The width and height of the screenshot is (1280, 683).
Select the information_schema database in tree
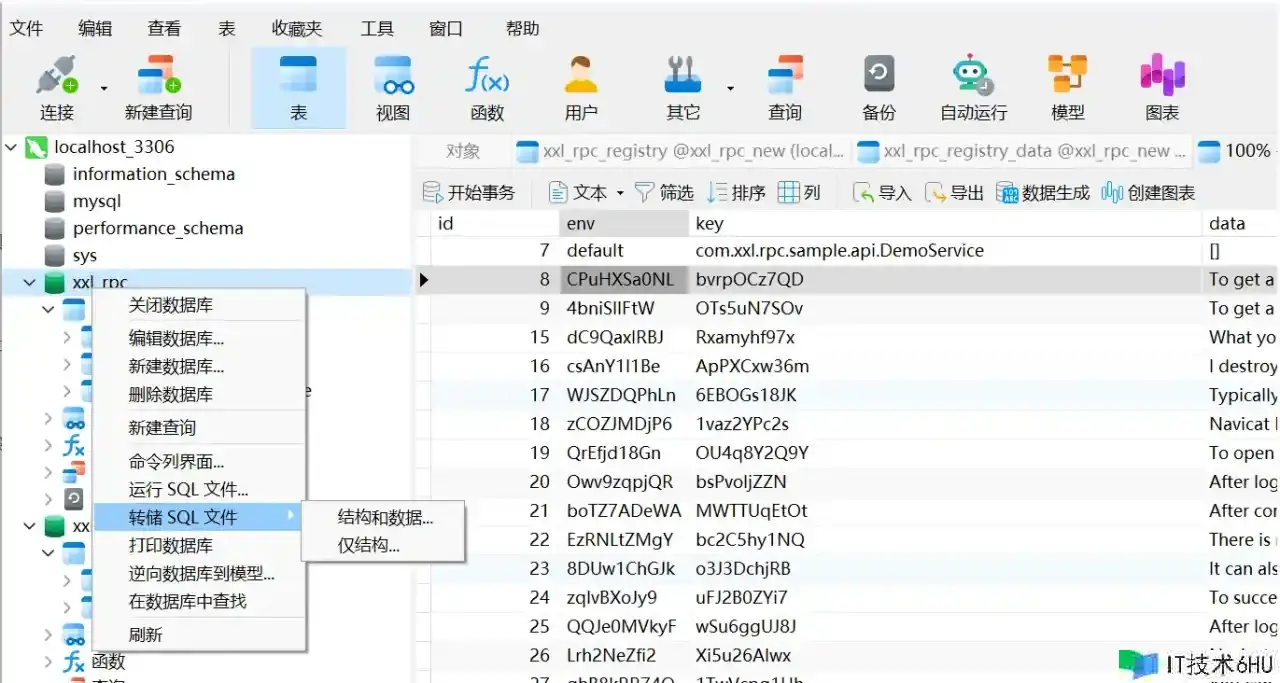click(153, 174)
